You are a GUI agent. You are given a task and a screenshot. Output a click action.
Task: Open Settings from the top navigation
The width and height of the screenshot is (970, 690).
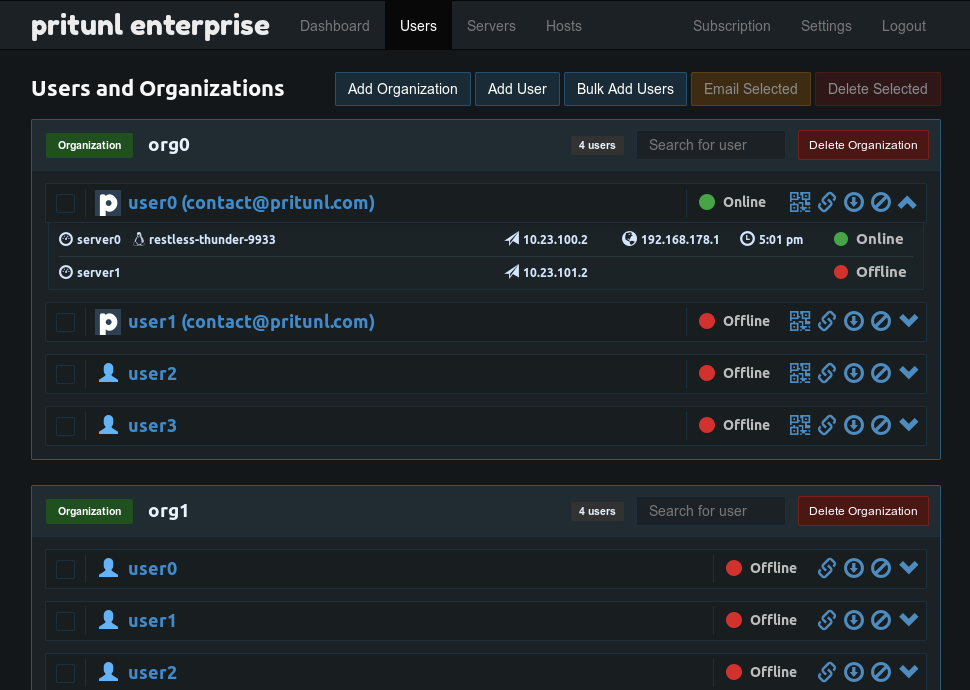826,25
